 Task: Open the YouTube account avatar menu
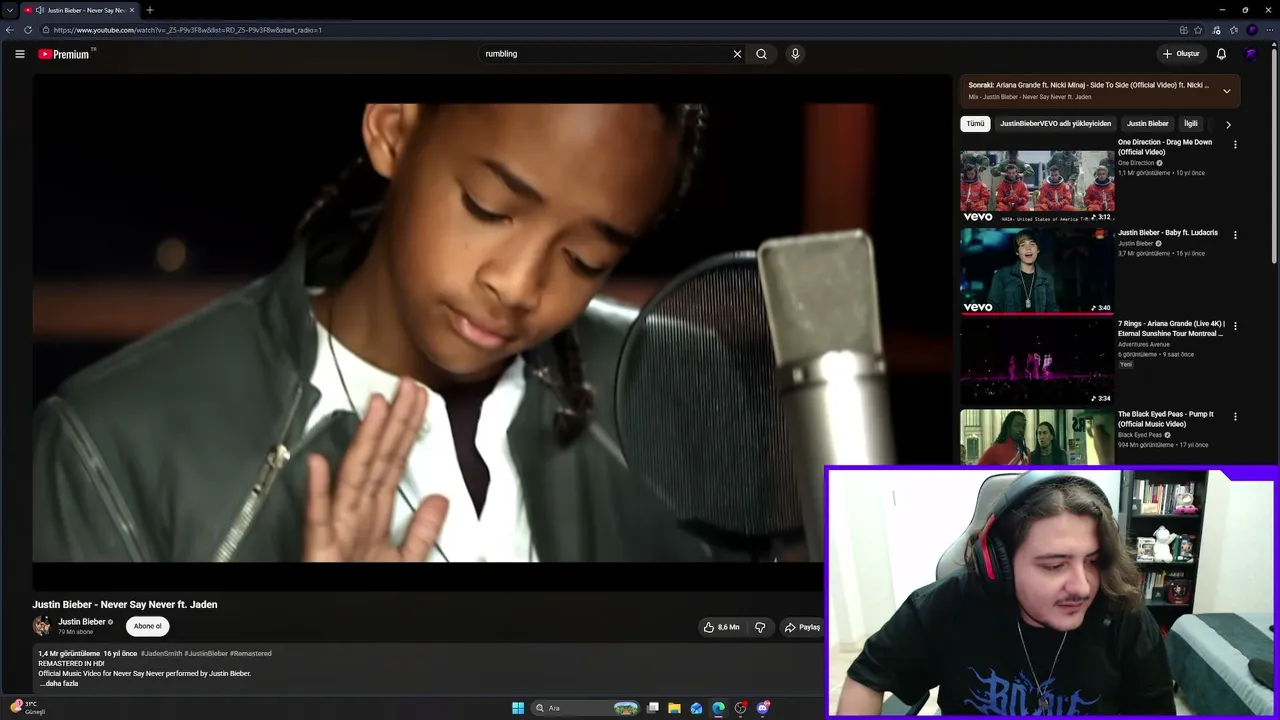coord(1251,54)
